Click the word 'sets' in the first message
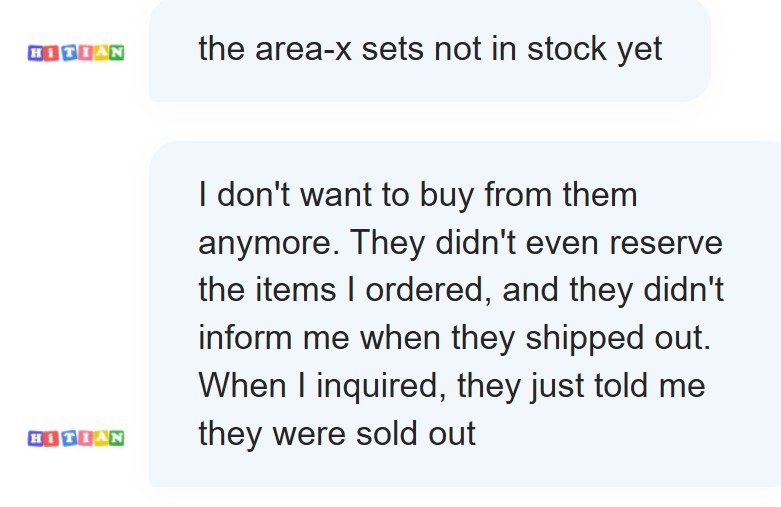 pyautogui.click(x=394, y=49)
